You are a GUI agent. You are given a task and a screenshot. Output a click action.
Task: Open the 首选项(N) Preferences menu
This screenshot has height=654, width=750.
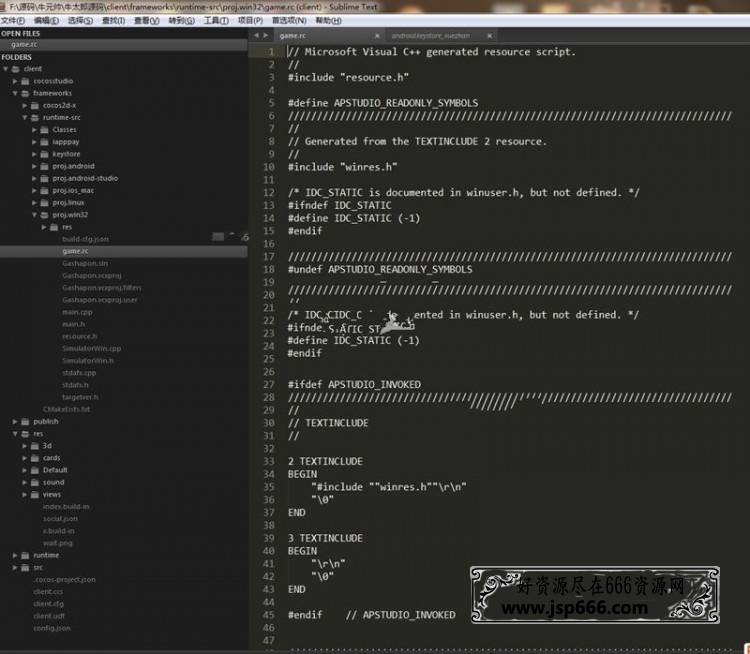tap(289, 20)
